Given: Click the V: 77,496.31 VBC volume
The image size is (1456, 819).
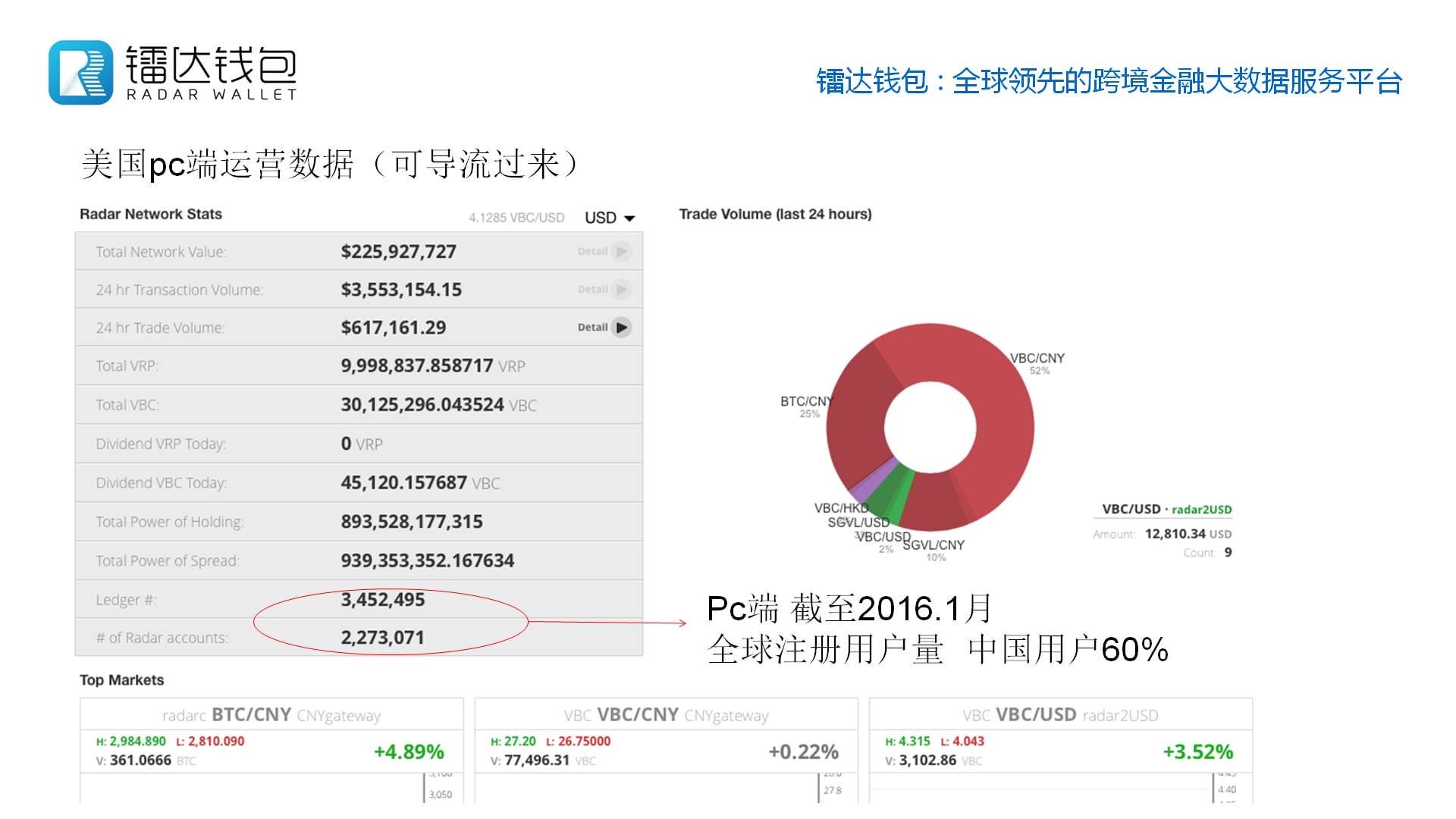Looking at the screenshot, I should [x=543, y=760].
